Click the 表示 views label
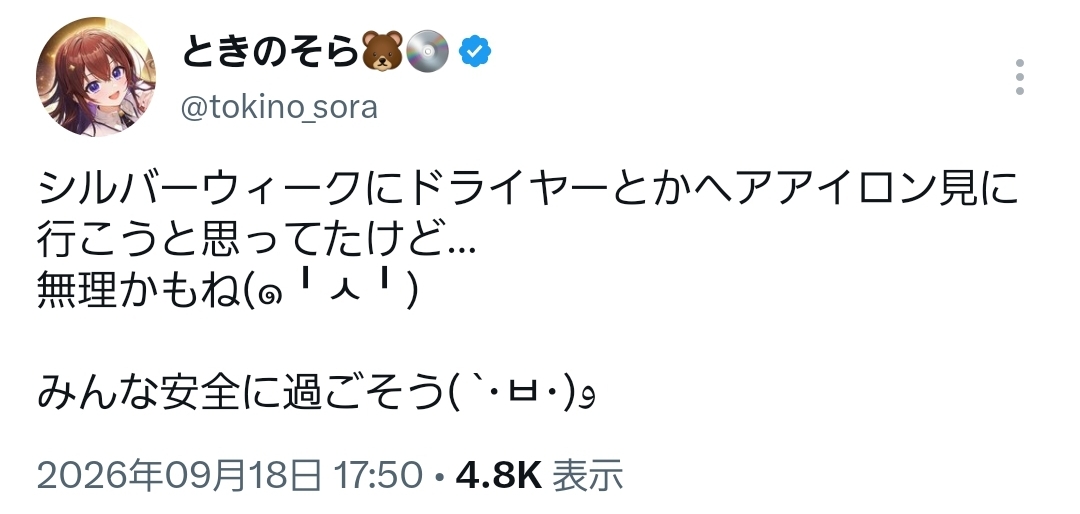Image resolution: width=1080 pixels, height=514 pixels. [x=588, y=476]
